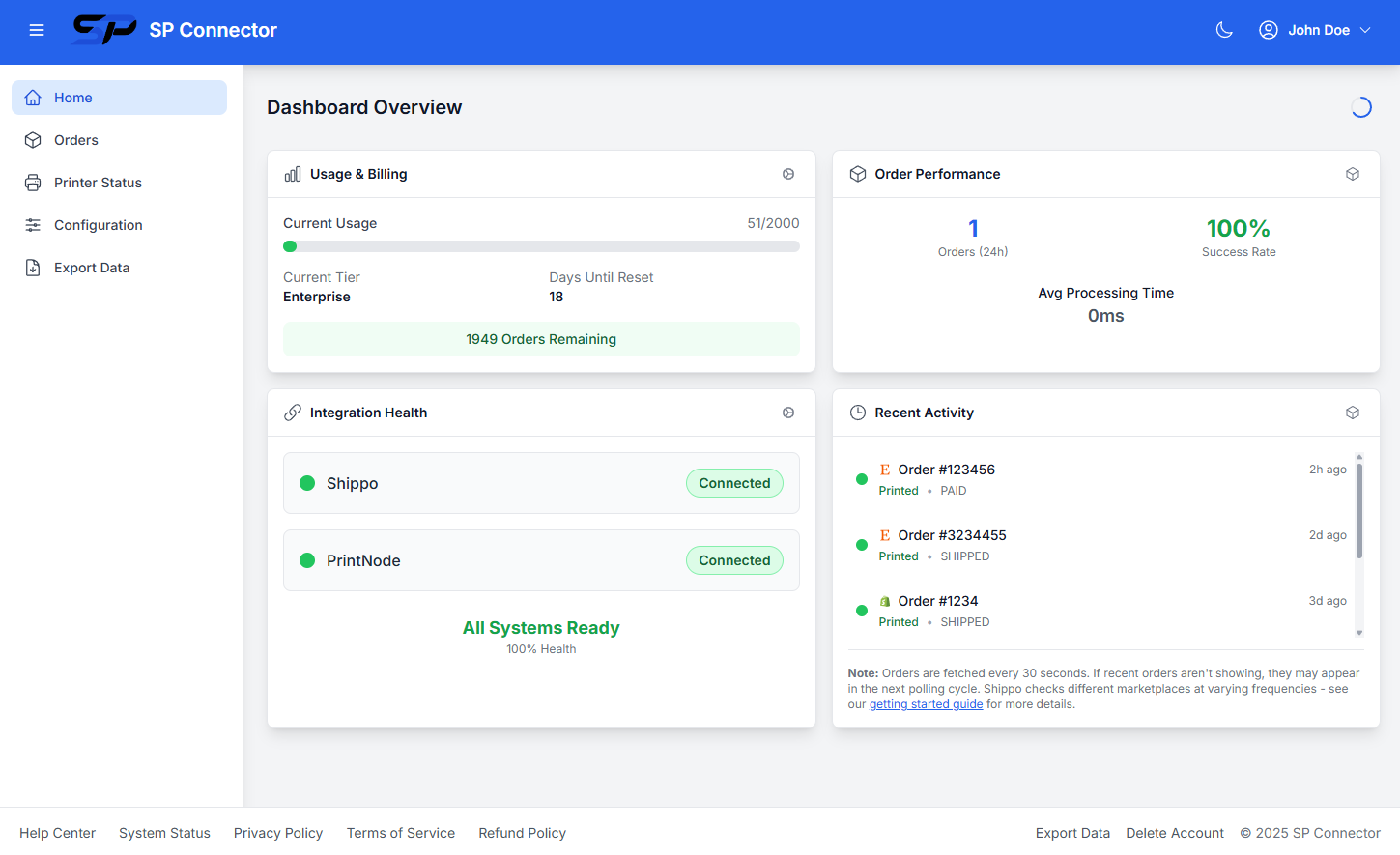Click the Shopify icon next to Order #1234
The height and width of the screenshot is (855, 1400).
click(x=885, y=600)
